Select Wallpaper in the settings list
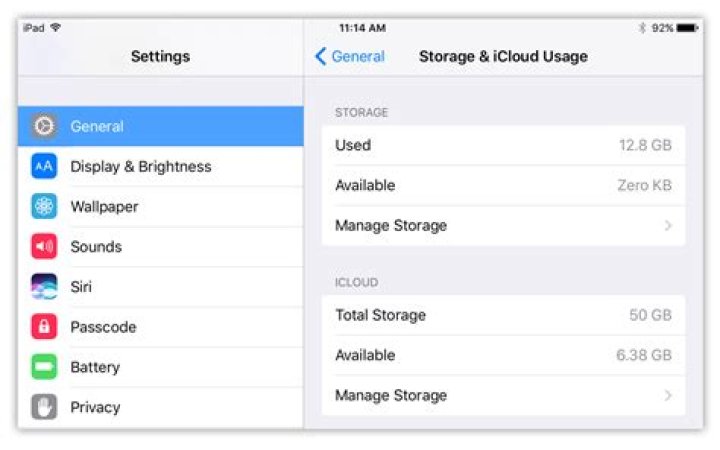 point(105,207)
